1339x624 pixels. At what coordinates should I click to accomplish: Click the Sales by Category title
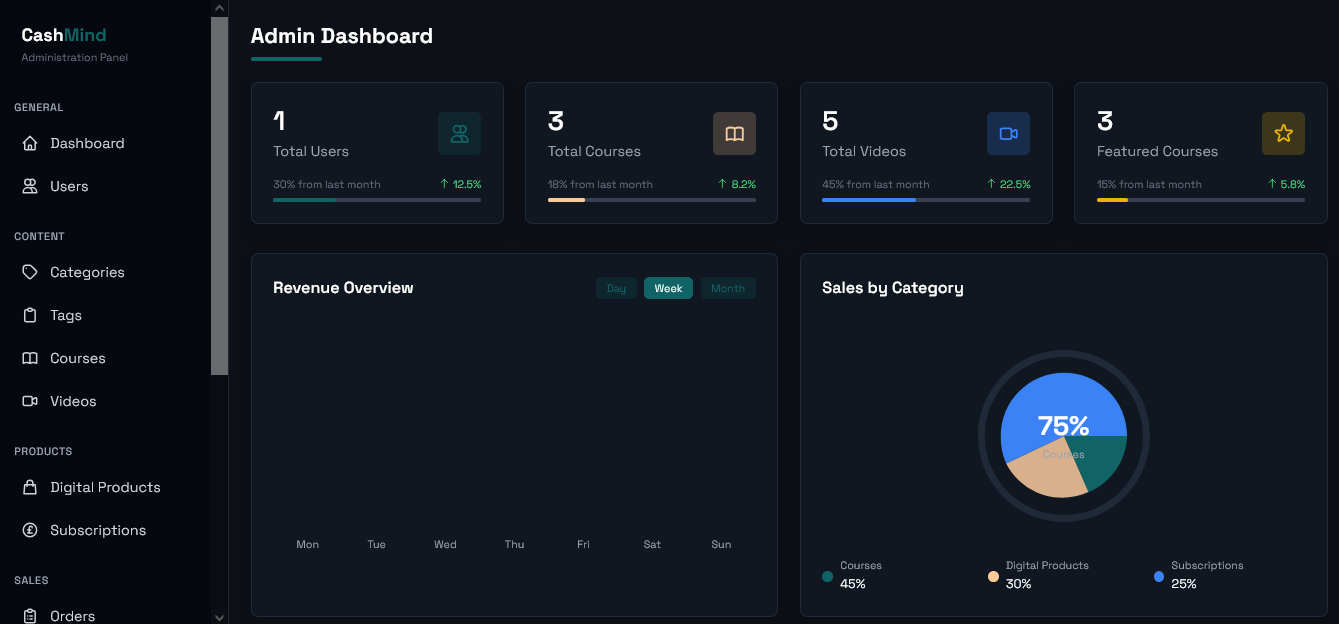point(893,288)
